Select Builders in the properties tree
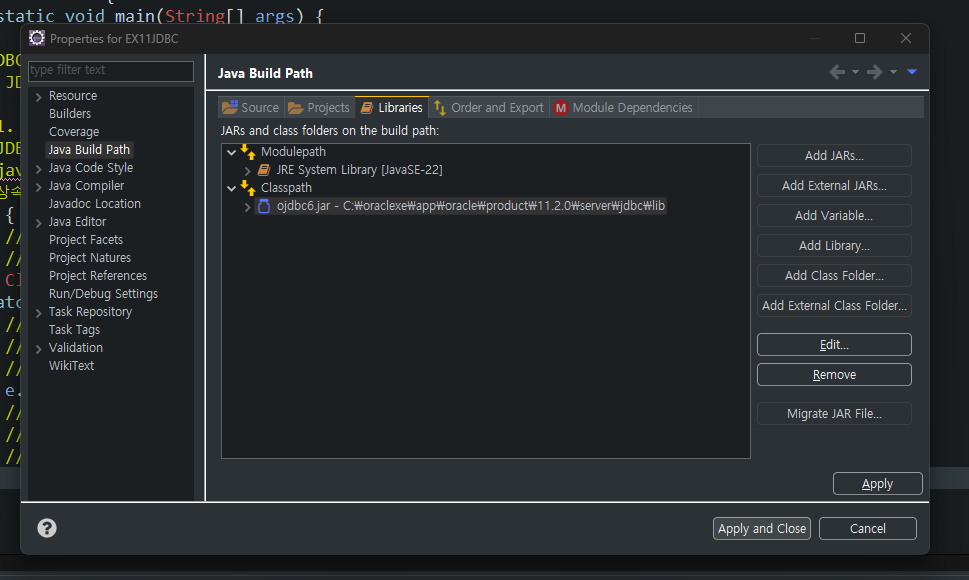 pyautogui.click(x=70, y=114)
